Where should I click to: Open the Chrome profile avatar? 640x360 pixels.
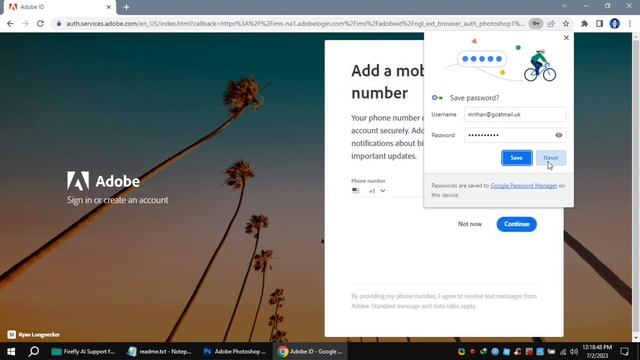click(614, 24)
